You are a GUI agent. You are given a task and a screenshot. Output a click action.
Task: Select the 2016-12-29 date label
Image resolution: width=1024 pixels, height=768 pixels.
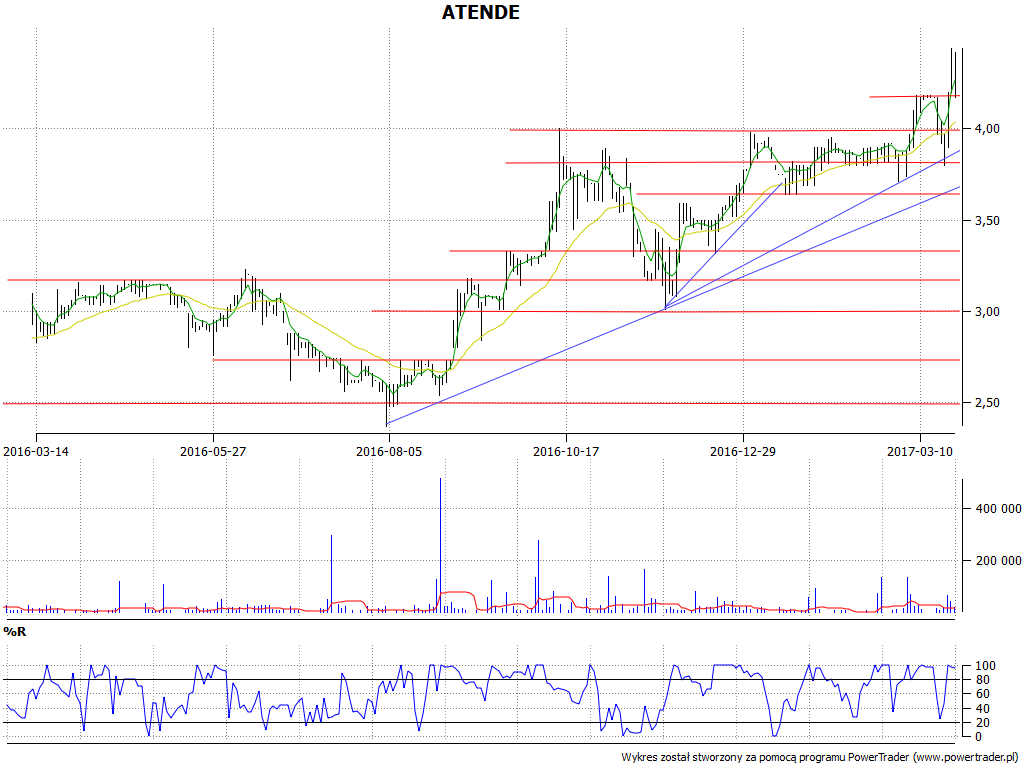743,451
